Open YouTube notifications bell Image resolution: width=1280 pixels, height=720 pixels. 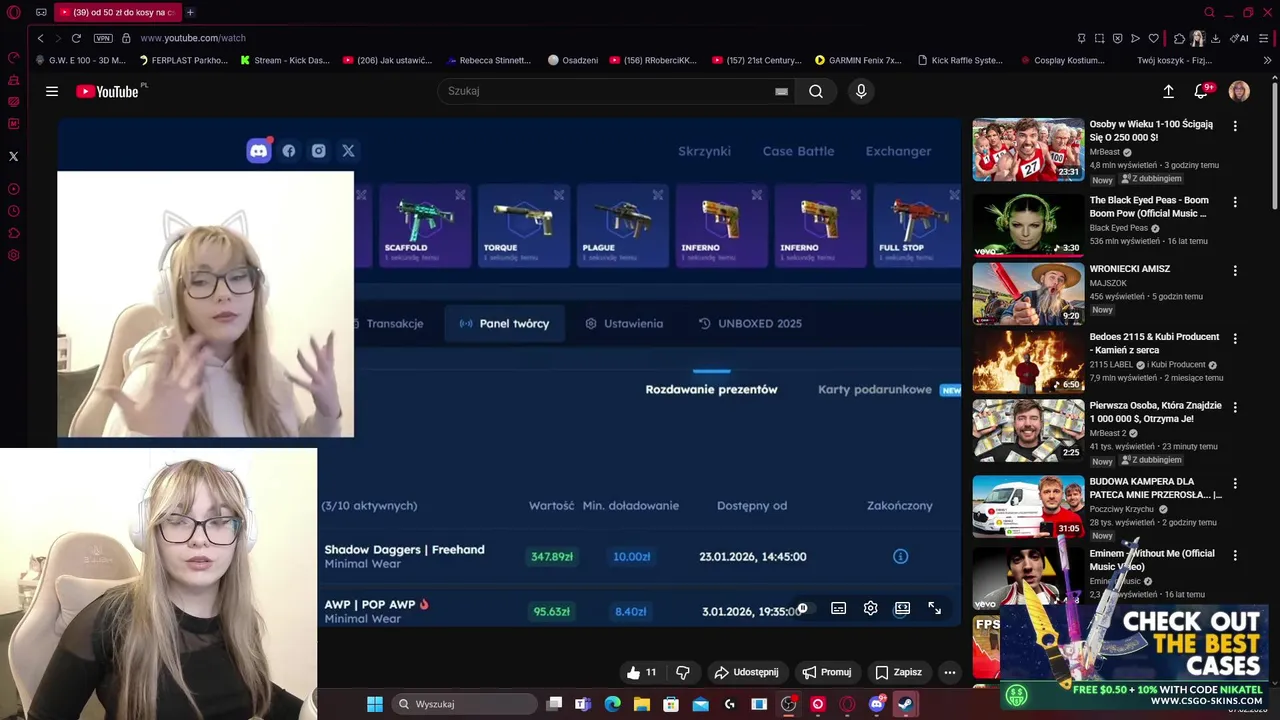1201,91
